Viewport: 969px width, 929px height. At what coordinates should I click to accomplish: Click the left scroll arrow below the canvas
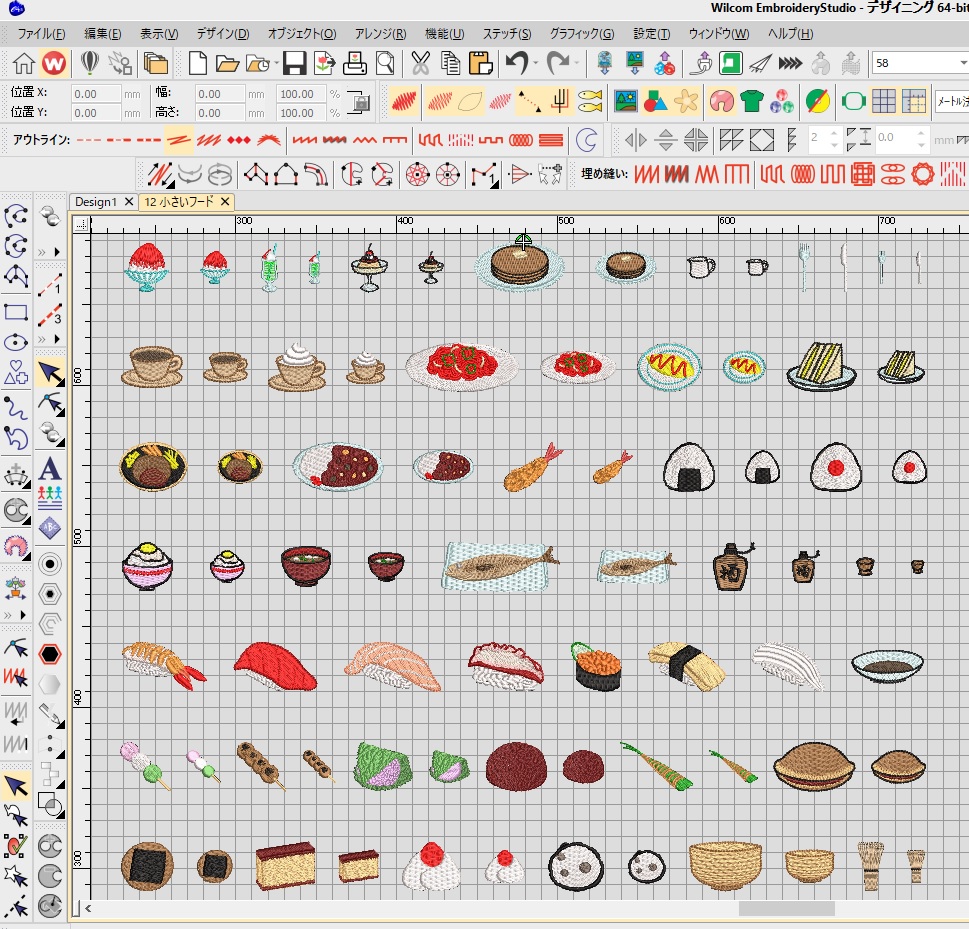(x=88, y=908)
